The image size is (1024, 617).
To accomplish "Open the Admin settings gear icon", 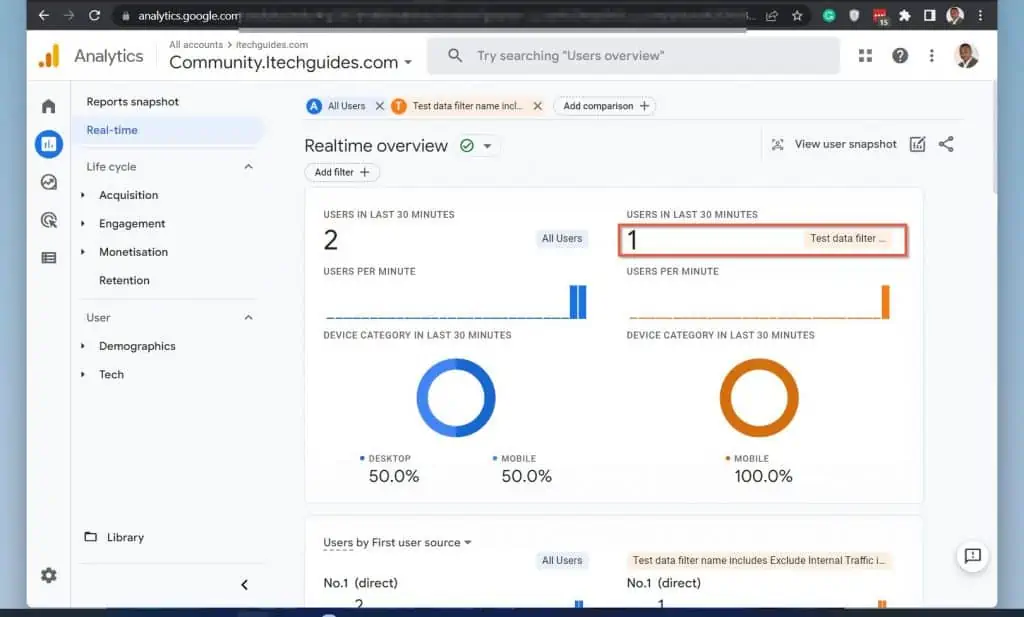I will [48, 575].
